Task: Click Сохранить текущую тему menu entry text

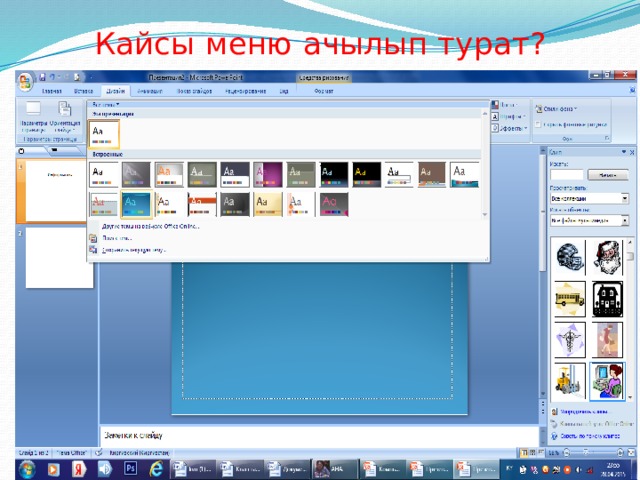Action: point(134,250)
